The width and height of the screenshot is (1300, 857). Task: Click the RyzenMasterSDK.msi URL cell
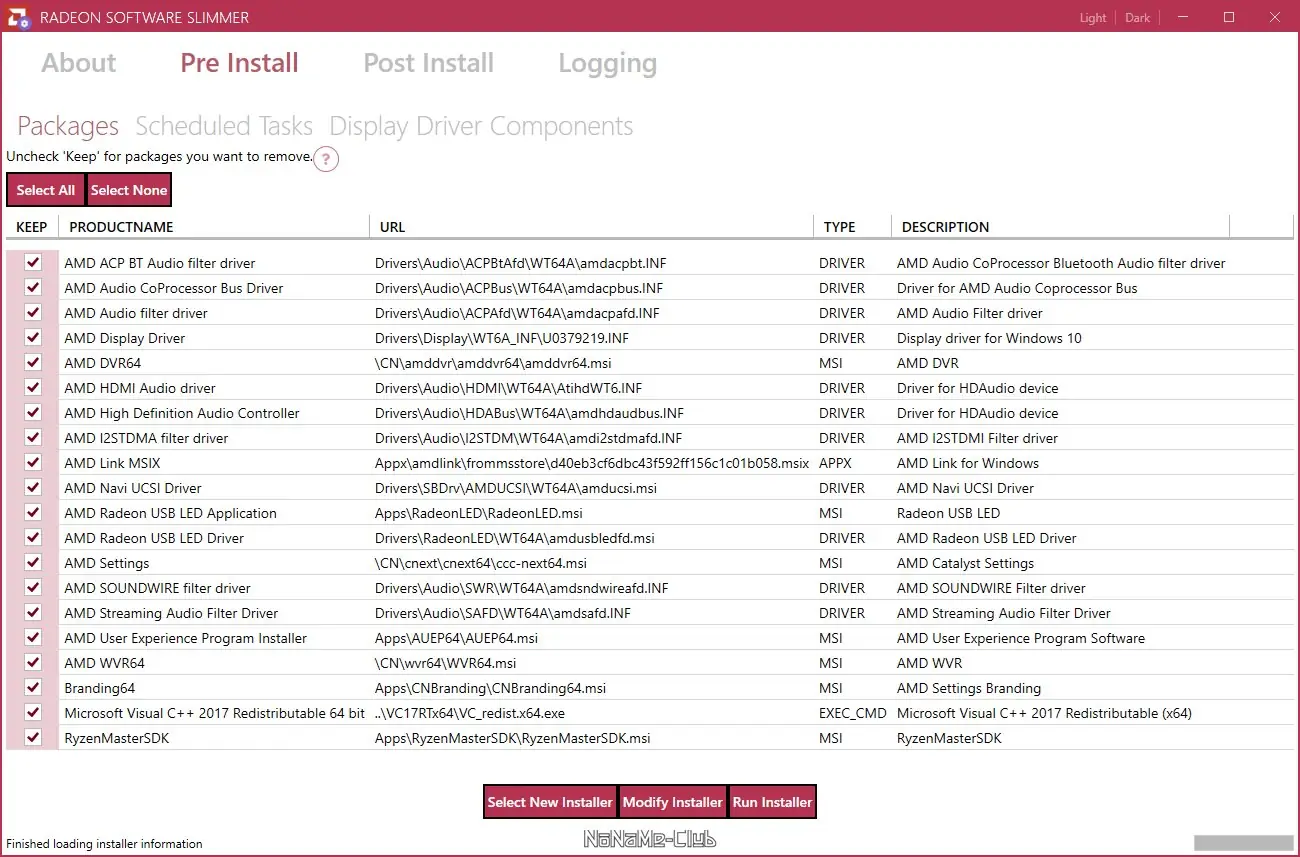[512, 738]
